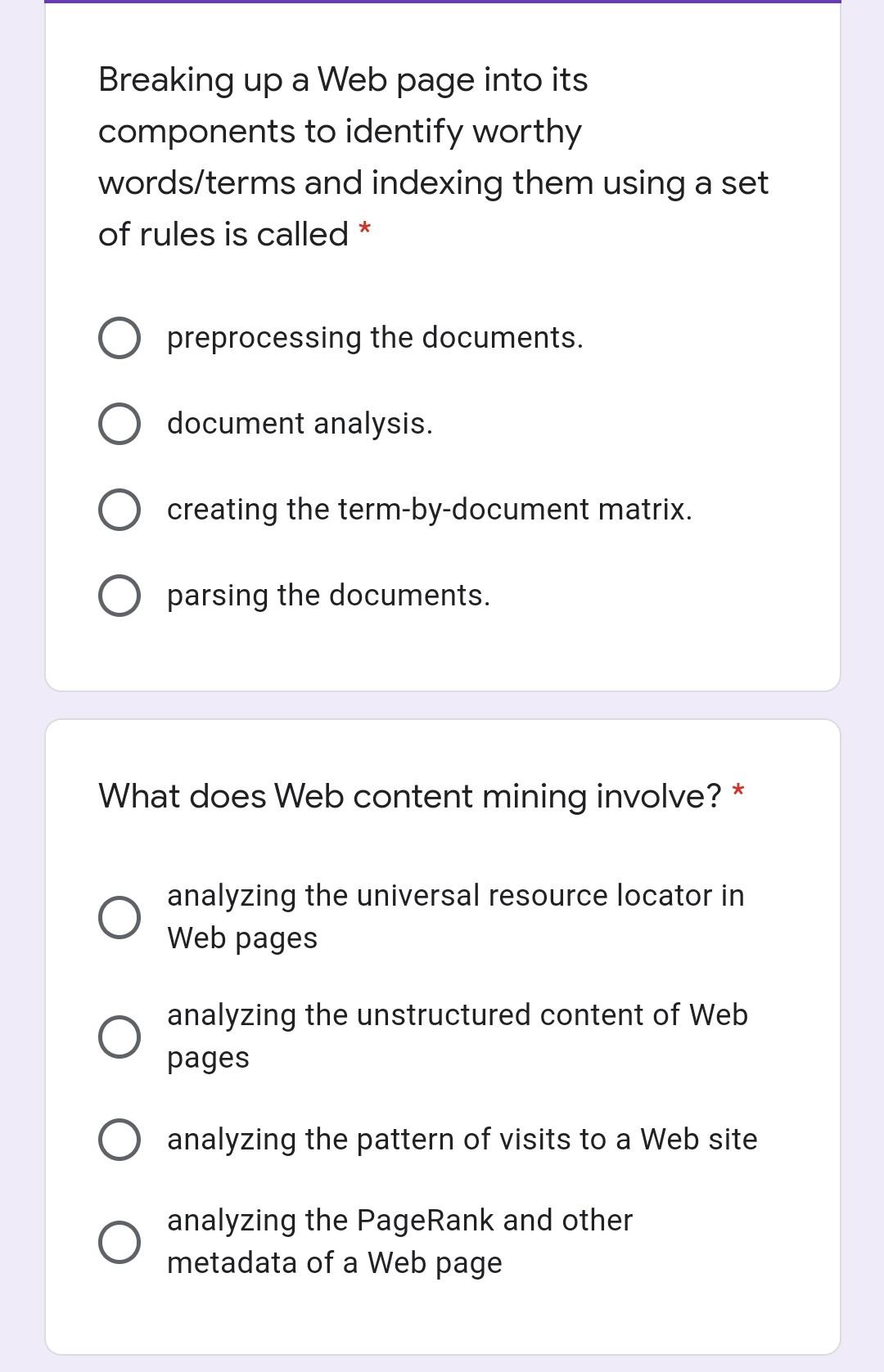
Task: Select the "parsing the documents." answer
Action: (x=119, y=595)
